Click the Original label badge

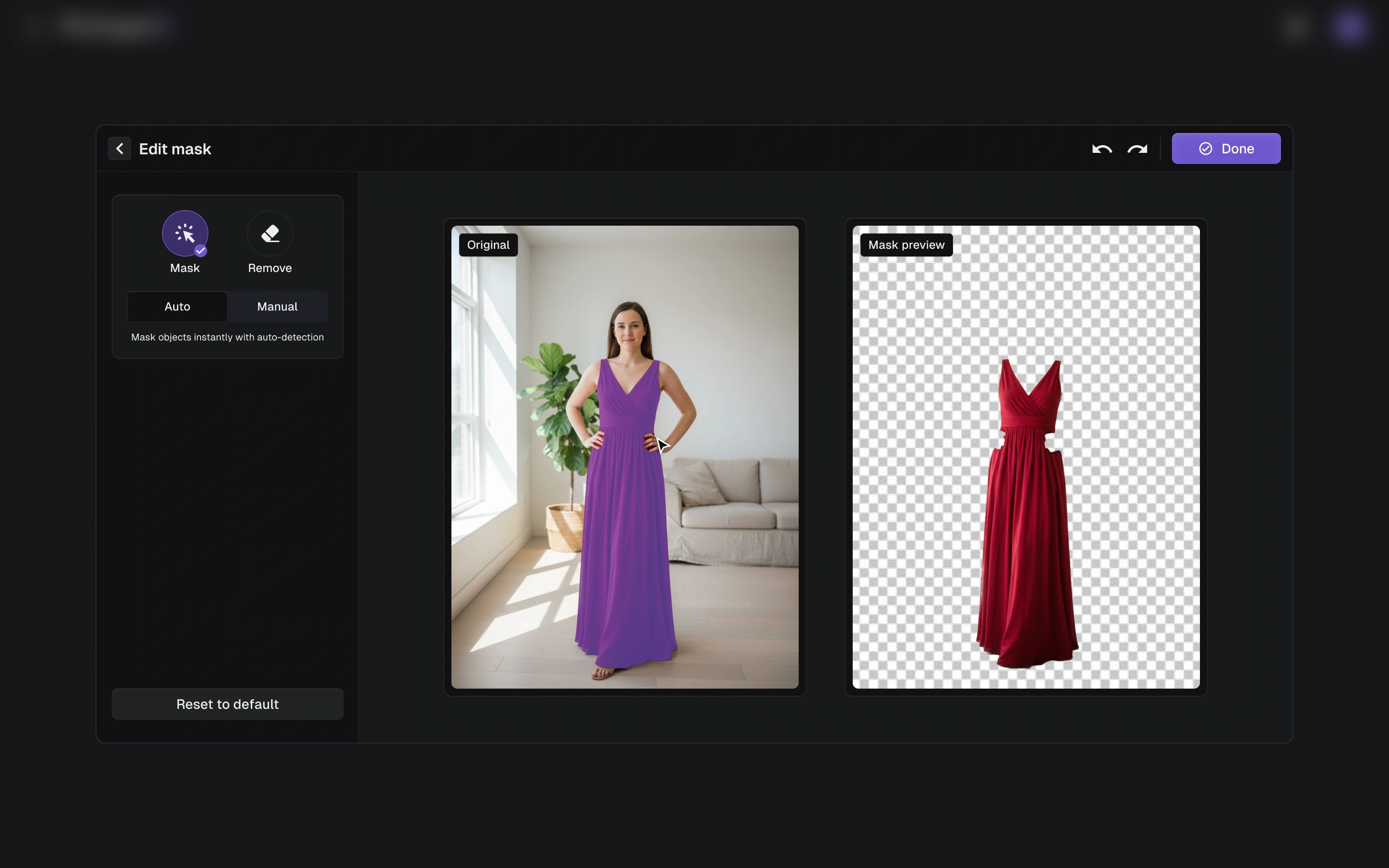tap(488, 245)
